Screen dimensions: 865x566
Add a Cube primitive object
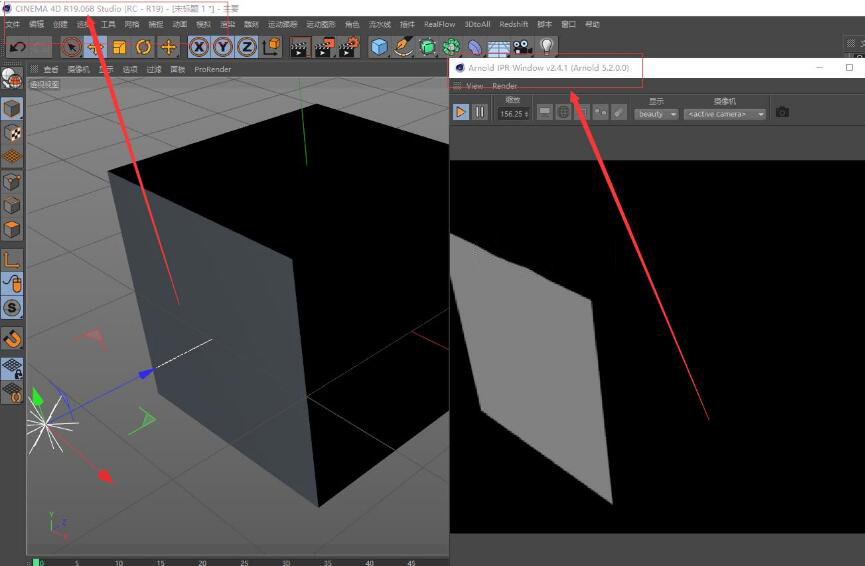(379, 47)
